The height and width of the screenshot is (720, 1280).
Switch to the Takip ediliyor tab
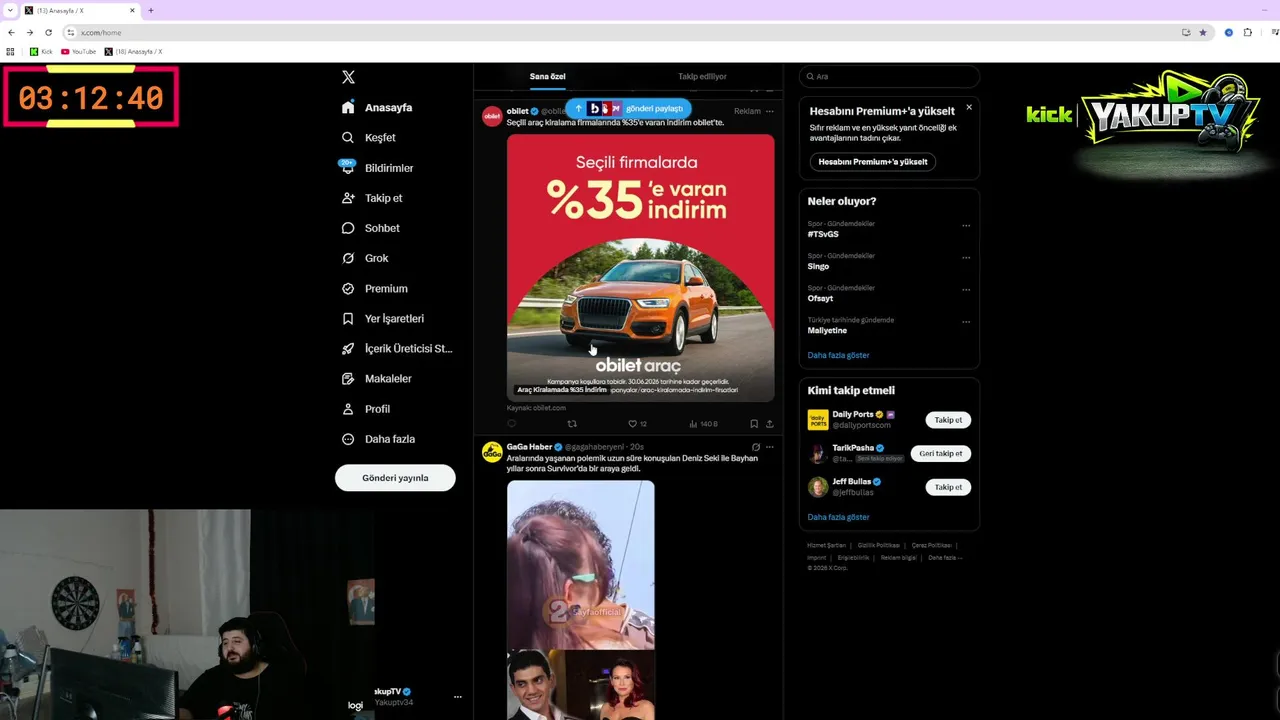(x=702, y=77)
